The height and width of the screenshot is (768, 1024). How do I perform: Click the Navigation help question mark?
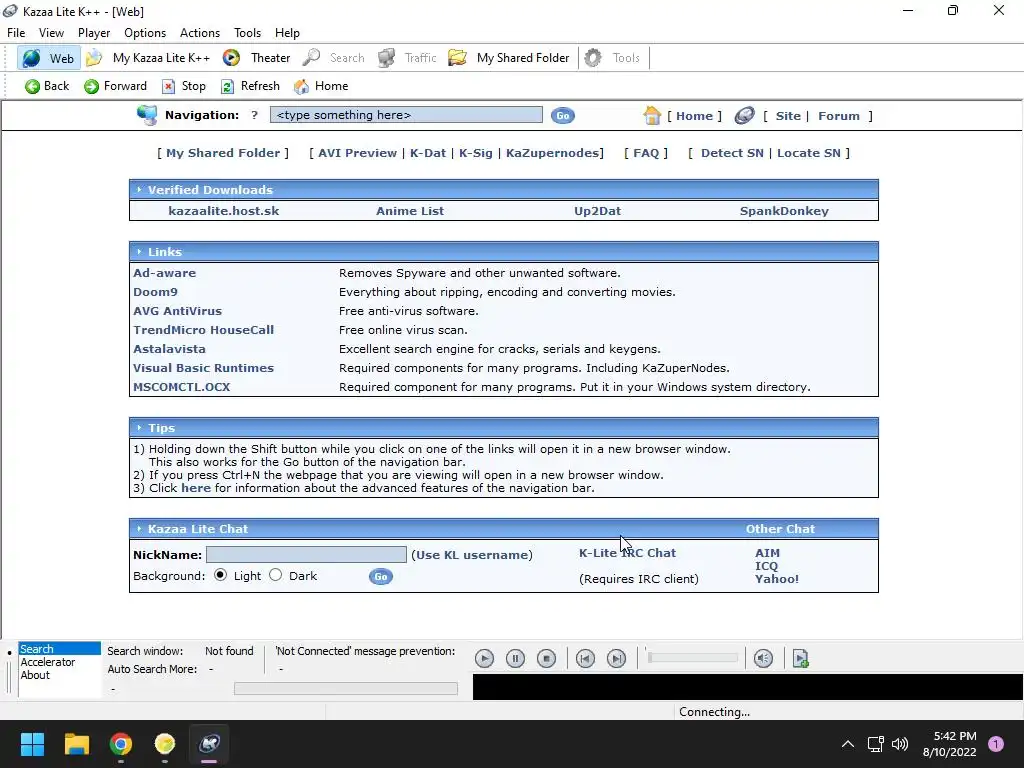click(254, 115)
